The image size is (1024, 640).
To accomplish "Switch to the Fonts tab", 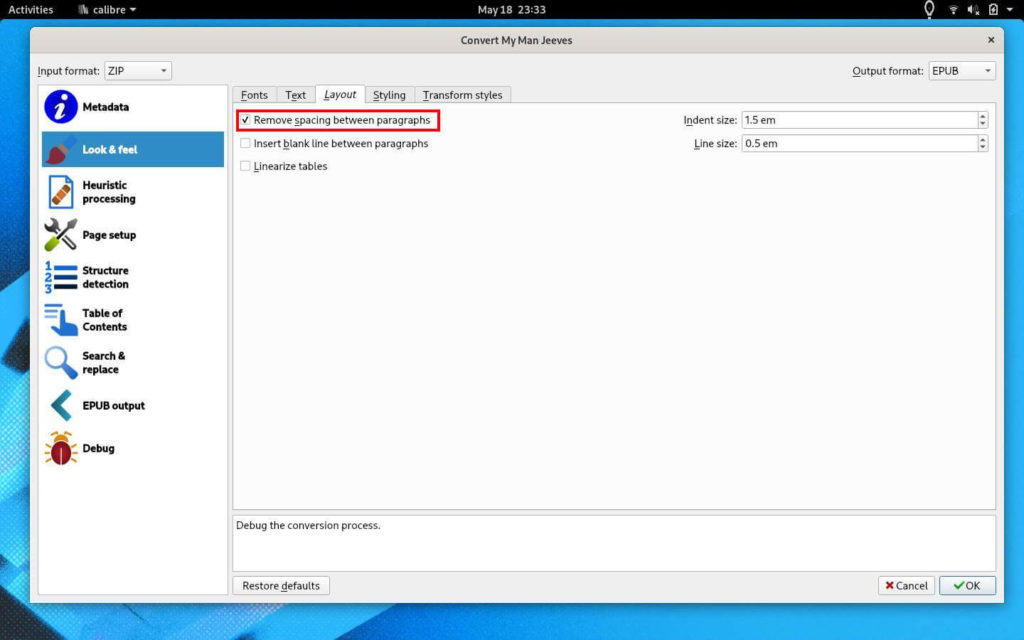I will [254, 95].
